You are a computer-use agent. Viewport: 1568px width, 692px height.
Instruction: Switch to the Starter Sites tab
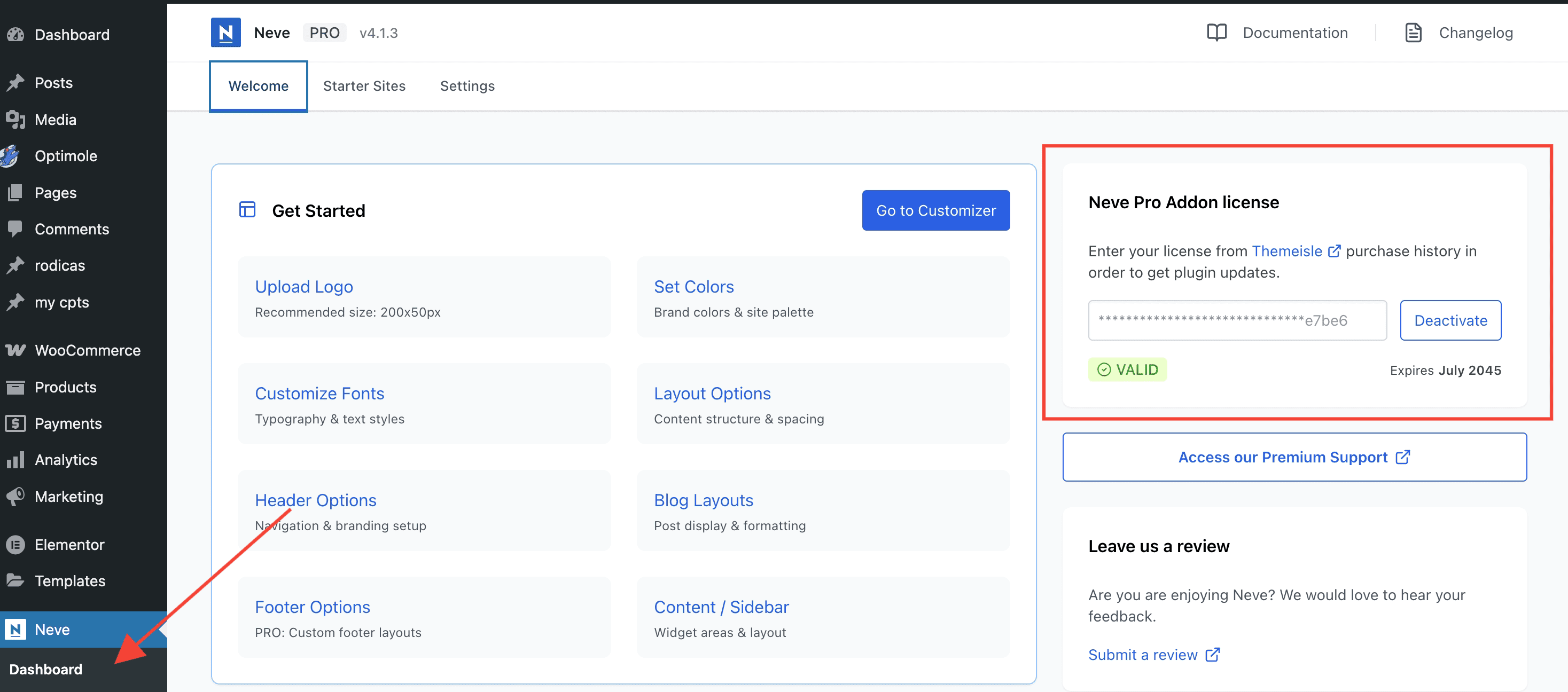tap(364, 86)
